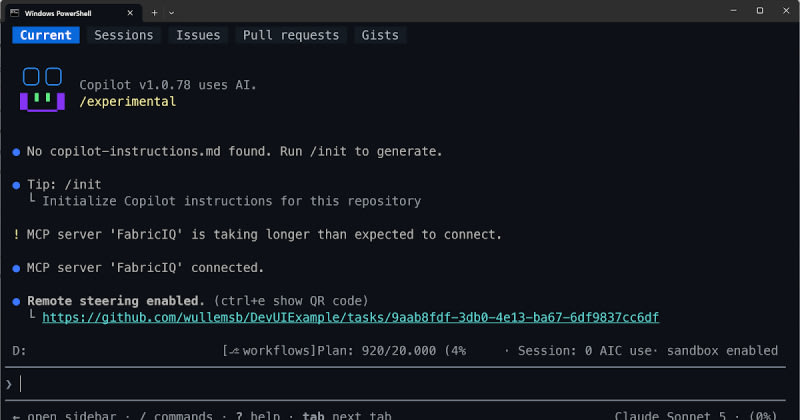
Task: Click the Copilot mascot logo
Action: pos(42,89)
